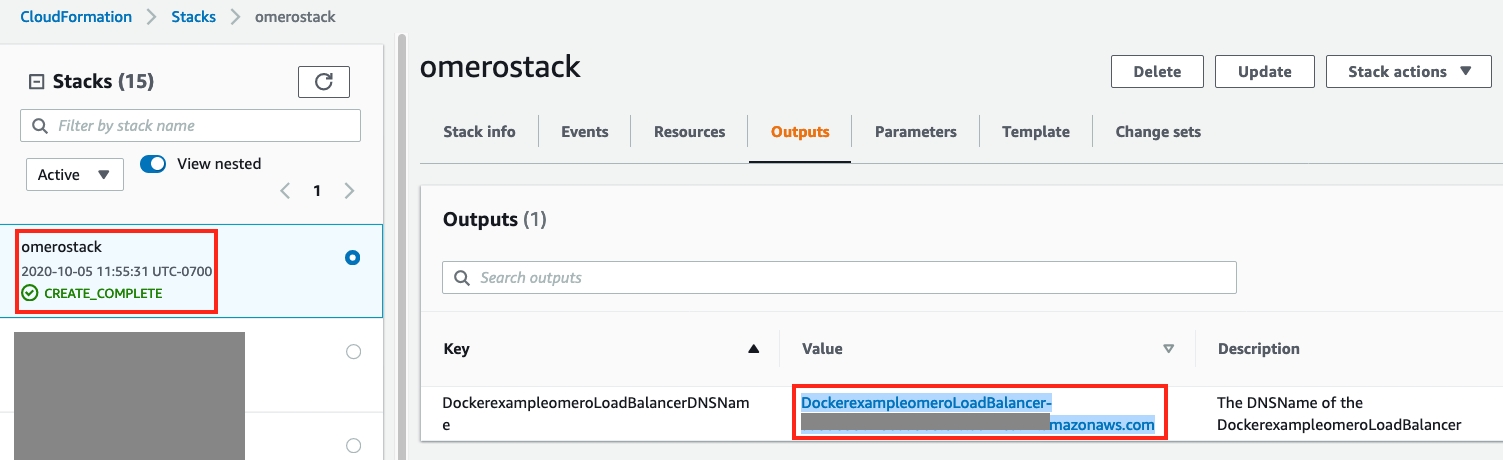The width and height of the screenshot is (1503, 460).
Task: Collapse the Stacks panel header icon
Action: pos(35,82)
